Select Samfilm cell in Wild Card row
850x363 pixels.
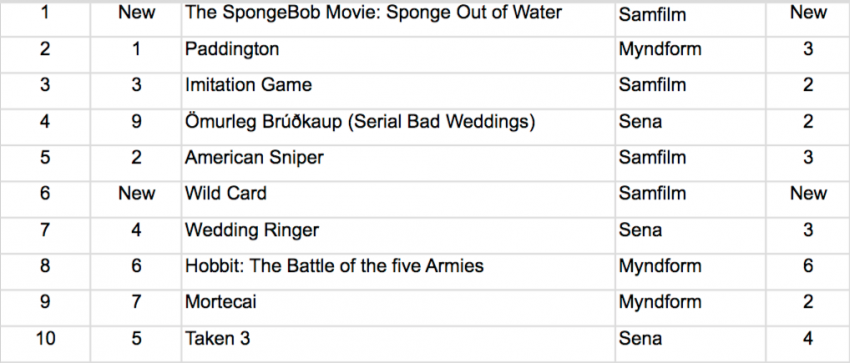(690, 199)
